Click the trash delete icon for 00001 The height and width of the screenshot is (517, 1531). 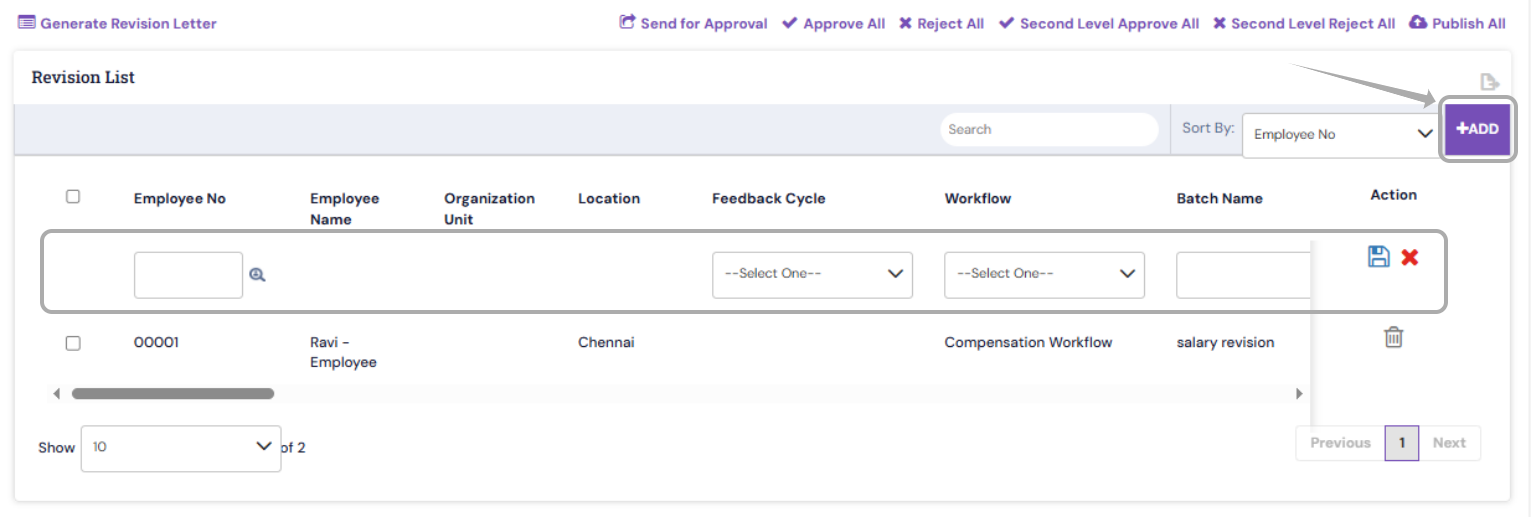tap(1393, 338)
